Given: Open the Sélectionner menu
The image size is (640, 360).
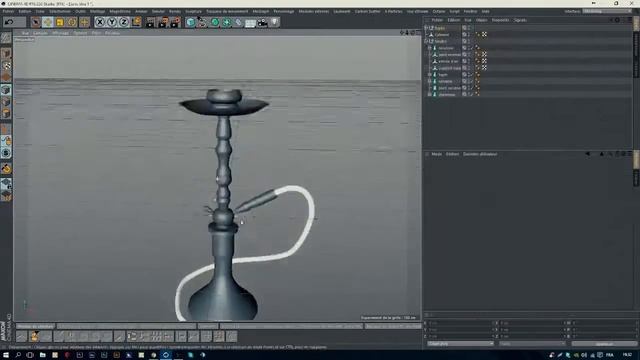Looking at the screenshot, I should [x=60, y=11].
